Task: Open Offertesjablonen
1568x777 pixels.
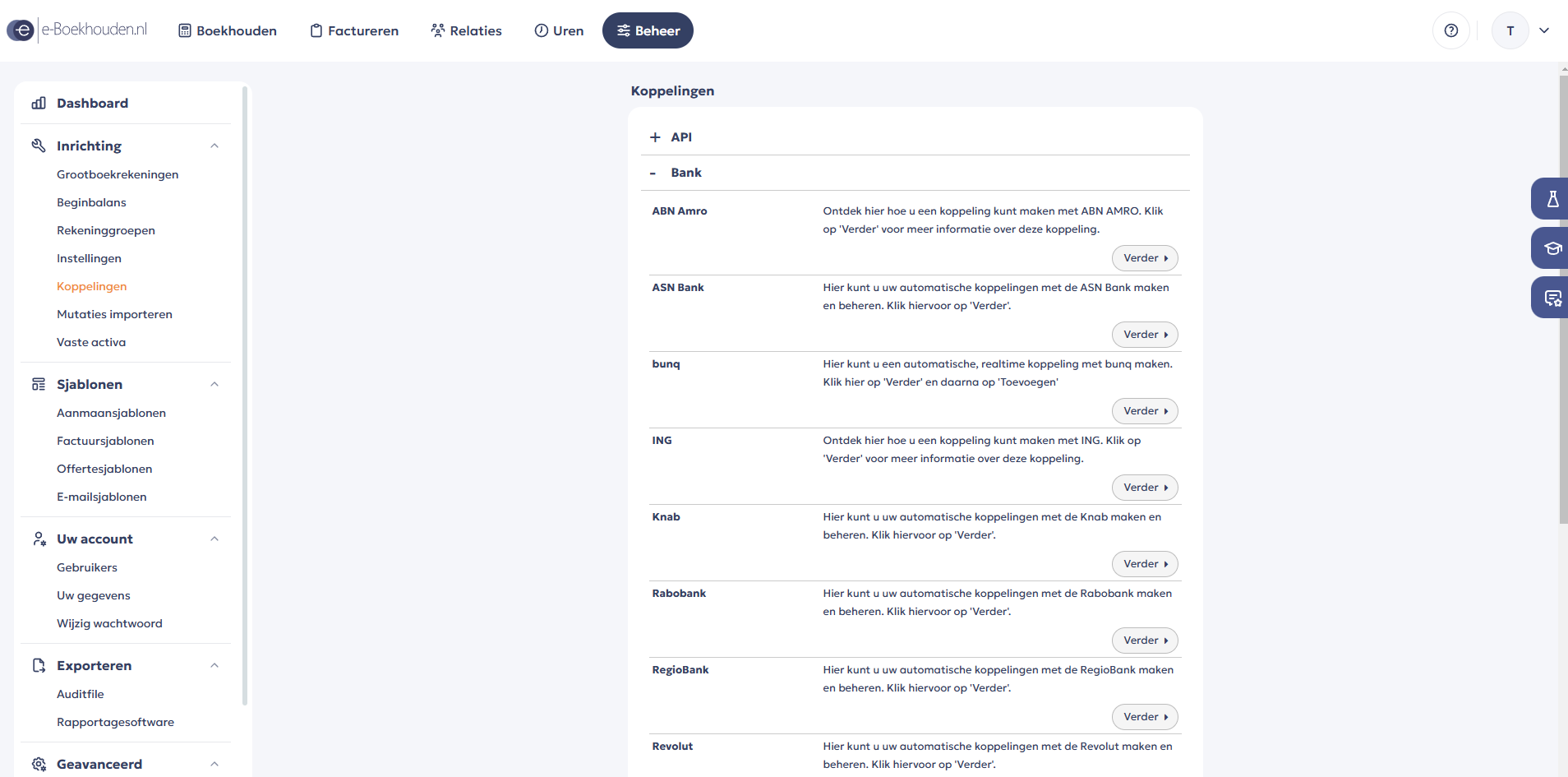Action: [x=104, y=469]
